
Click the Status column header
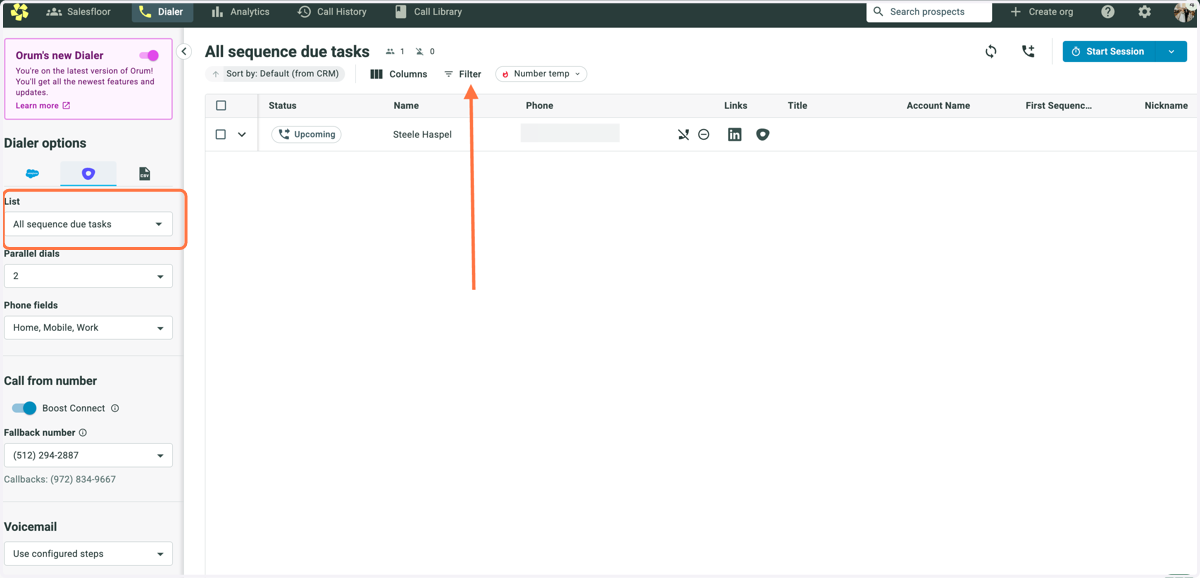282,105
